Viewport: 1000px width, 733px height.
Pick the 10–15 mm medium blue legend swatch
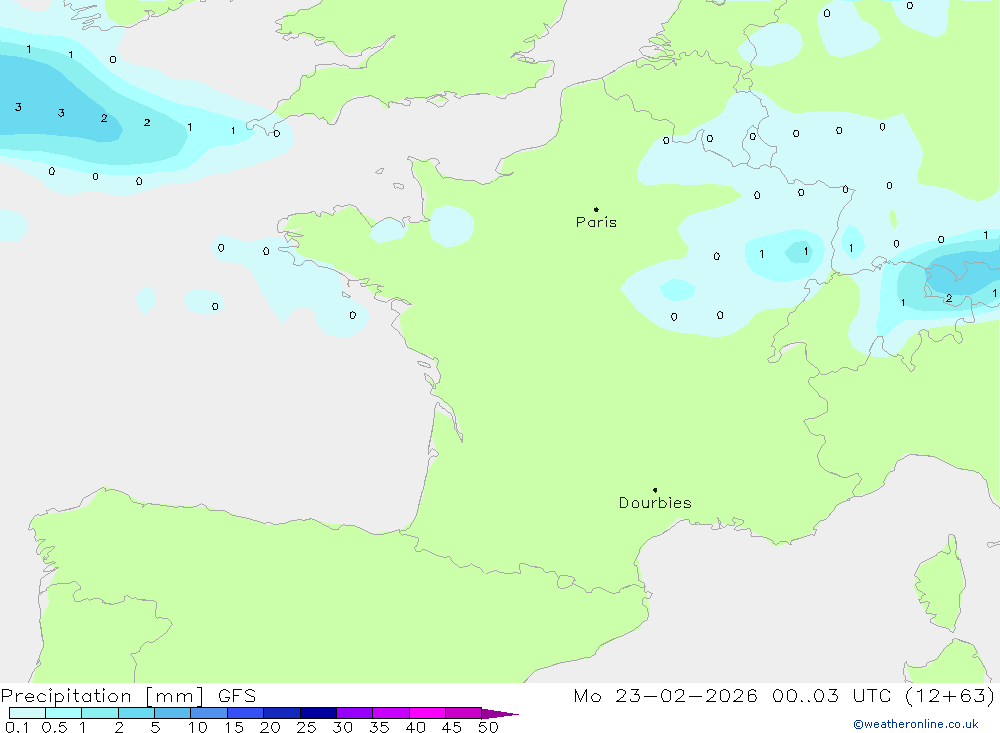(x=209, y=713)
